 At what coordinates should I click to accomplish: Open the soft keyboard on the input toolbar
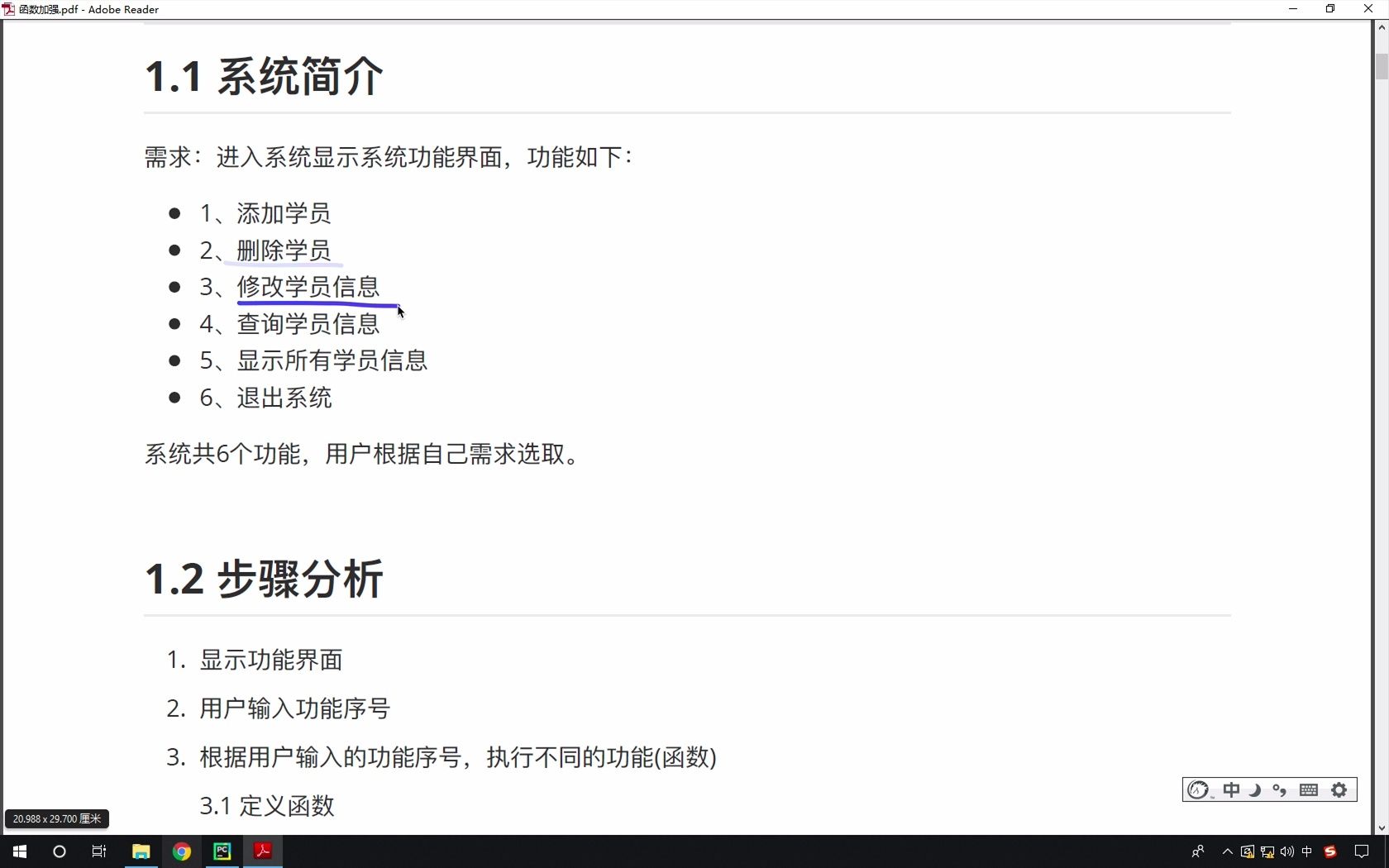click(x=1308, y=789)
